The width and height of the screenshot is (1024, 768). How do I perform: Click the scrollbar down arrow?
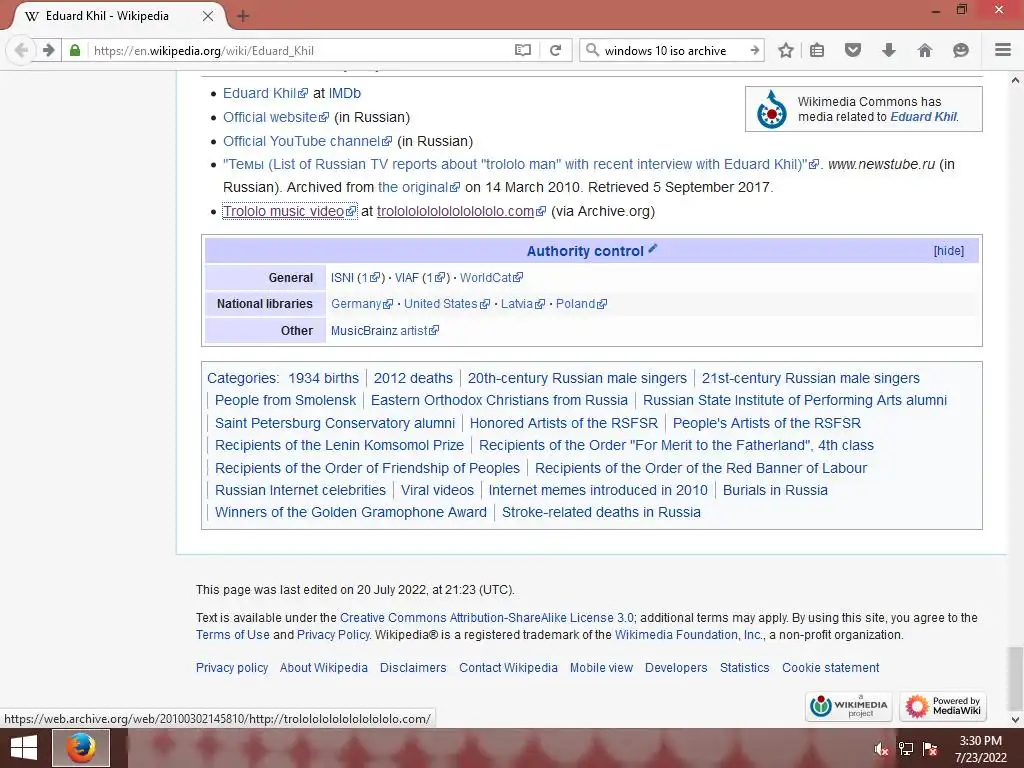(1015, 720)
